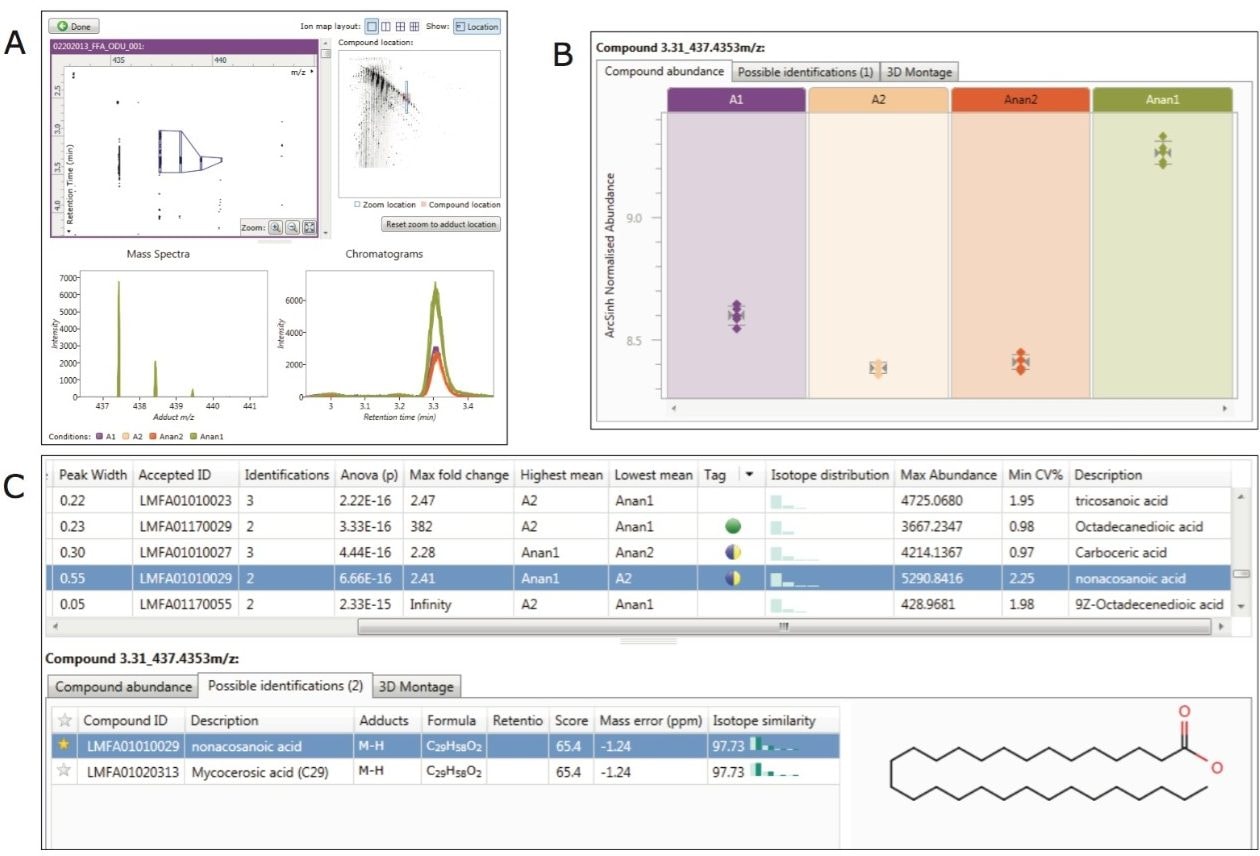
Task: Select two-column ion map layout icon
Action: tap(387, 27)
